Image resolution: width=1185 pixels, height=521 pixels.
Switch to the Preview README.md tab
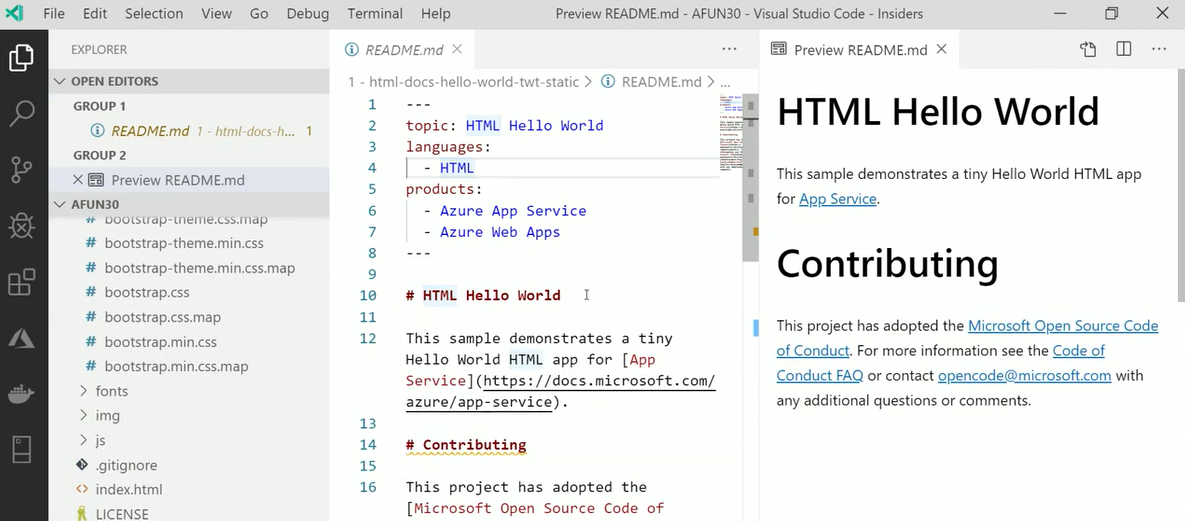click(860, 50)
